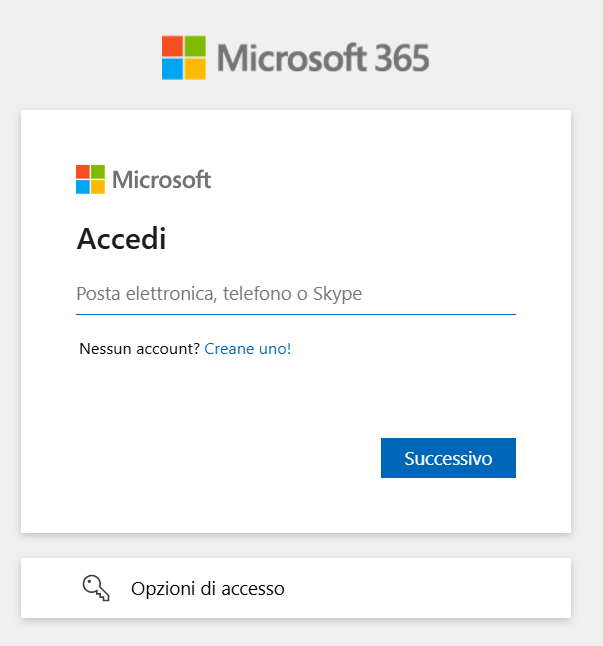
Task: Click the red square of the top Microsoft 365 logo
Action: coord(173,46)
